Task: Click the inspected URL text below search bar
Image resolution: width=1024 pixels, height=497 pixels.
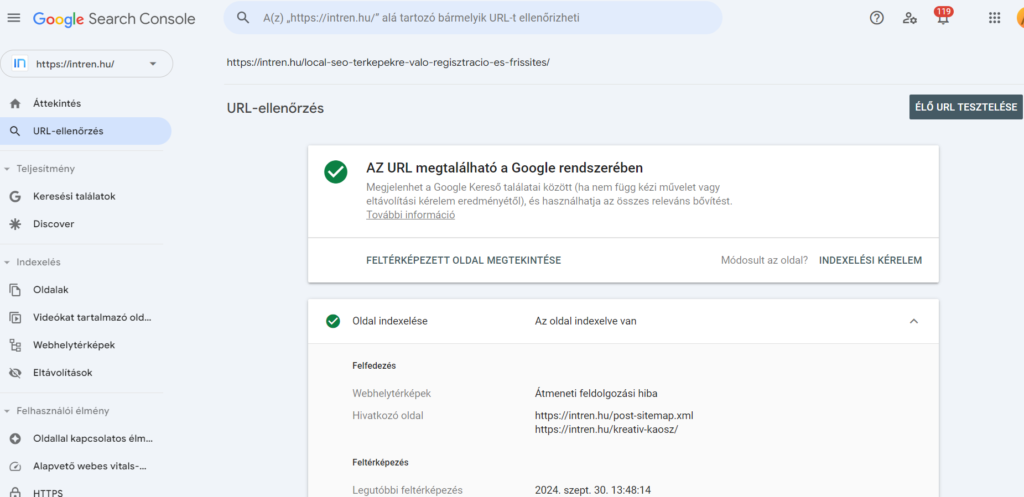Action: (x=389, y=63)
